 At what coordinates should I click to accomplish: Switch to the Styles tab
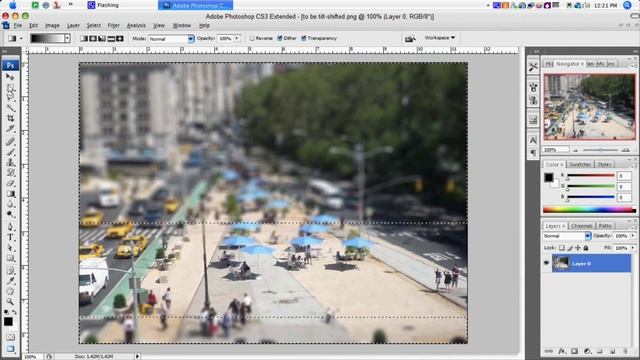pos(604,164)
